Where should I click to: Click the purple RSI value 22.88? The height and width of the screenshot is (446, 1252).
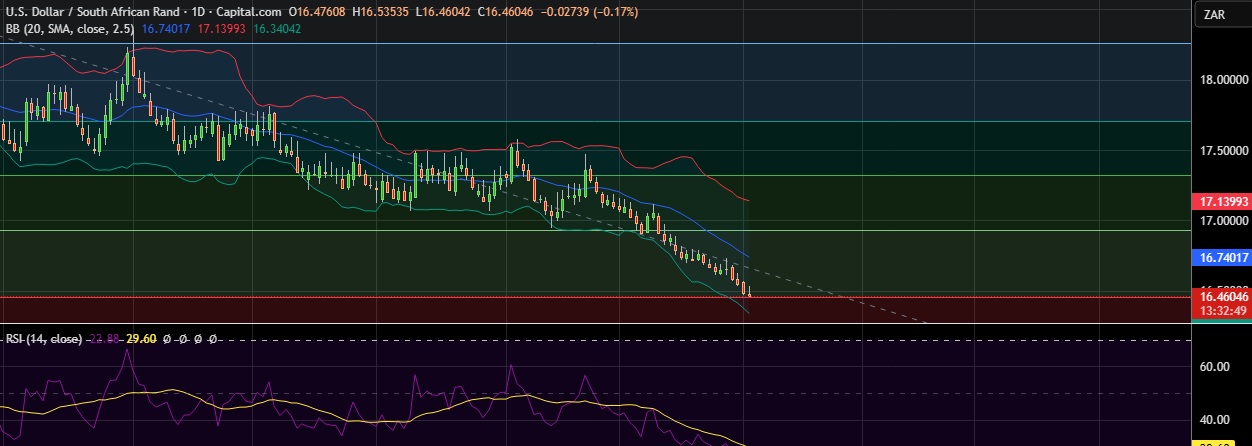105,339
